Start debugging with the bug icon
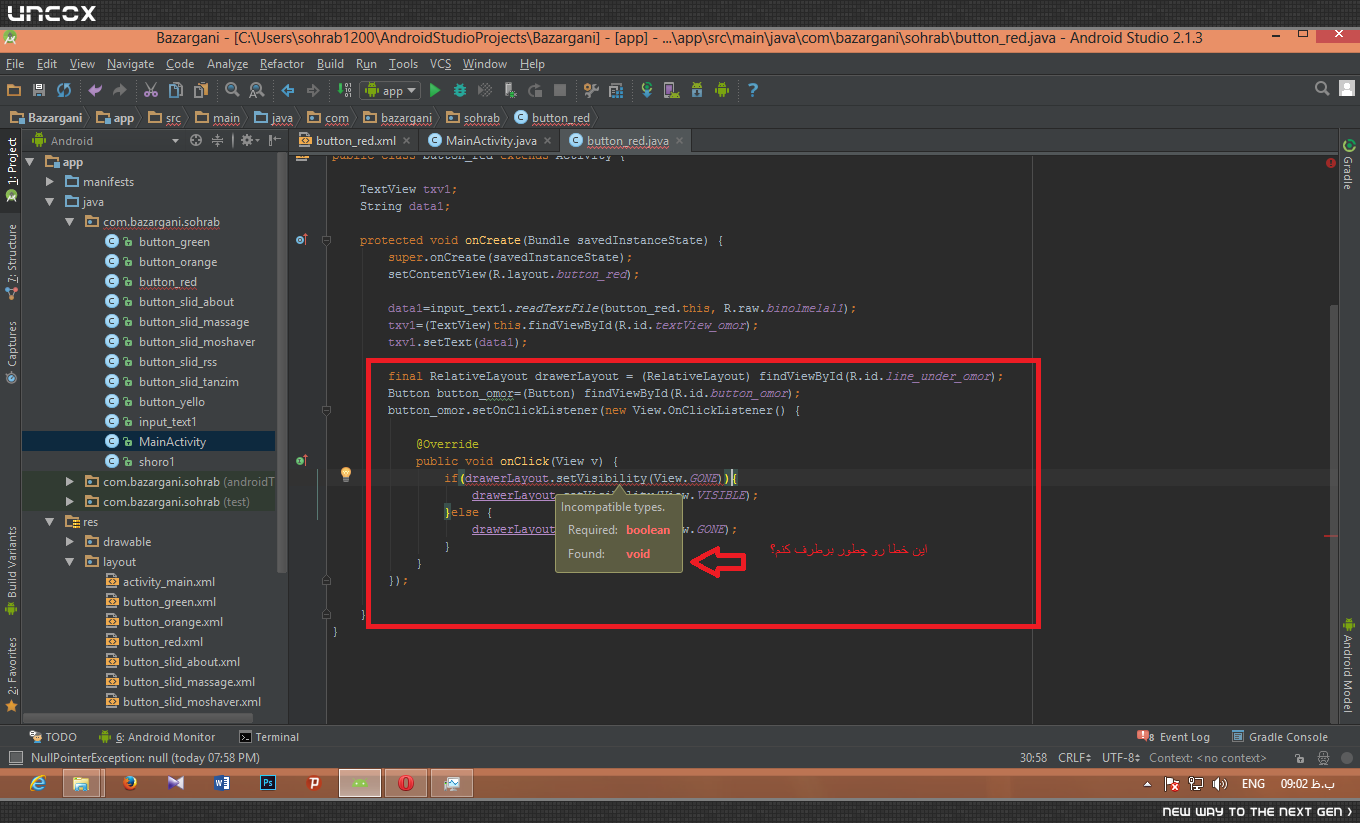Viewport: 1360px width, 823px height. click(460, 90)
